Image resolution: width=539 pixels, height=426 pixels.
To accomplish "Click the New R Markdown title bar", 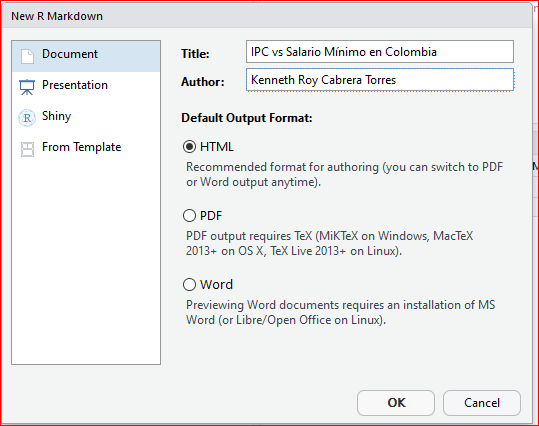I will point(267,16).
